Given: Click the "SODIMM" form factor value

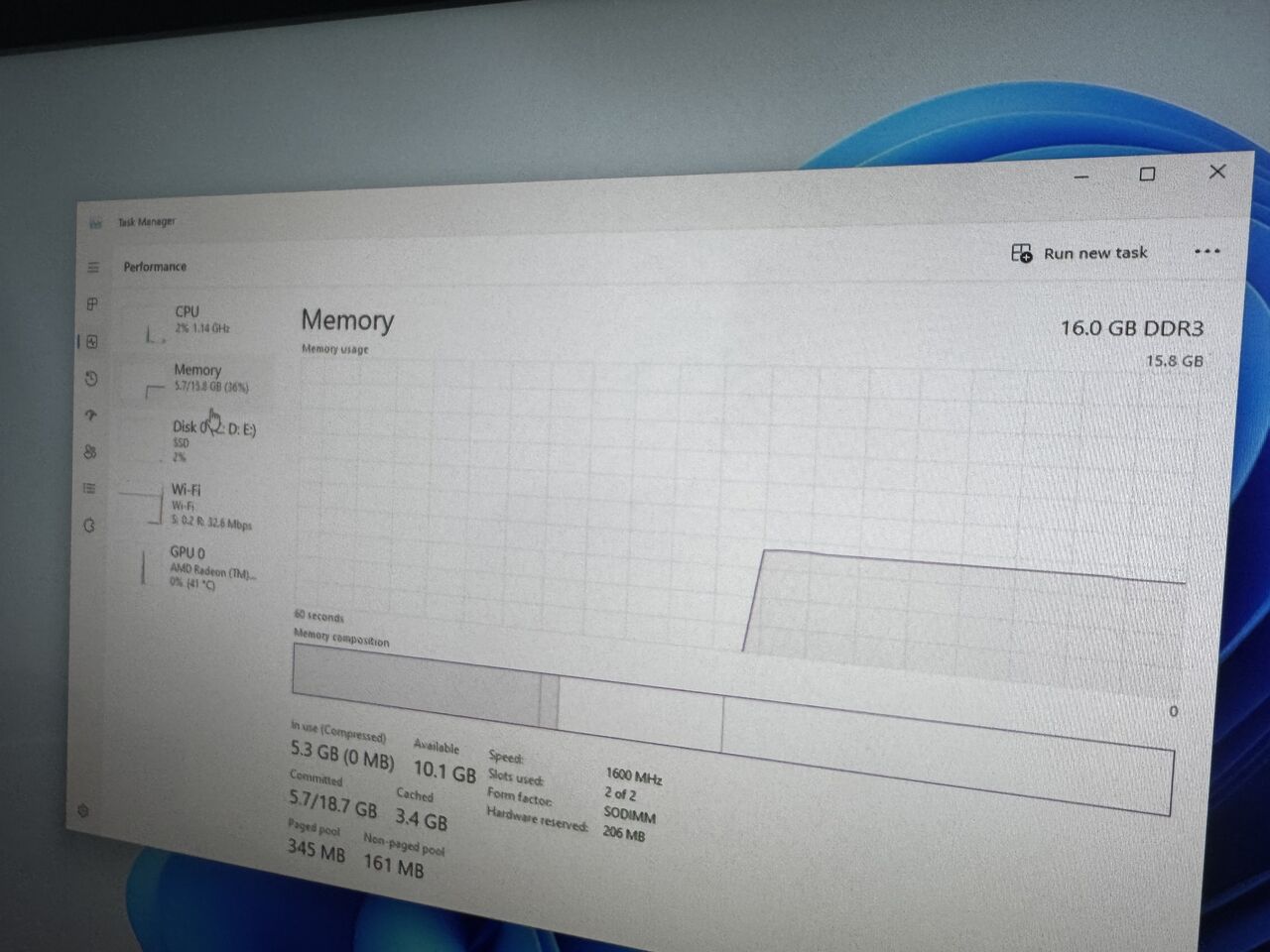Looking at the screenshot, I should click(x=629, y=815).
